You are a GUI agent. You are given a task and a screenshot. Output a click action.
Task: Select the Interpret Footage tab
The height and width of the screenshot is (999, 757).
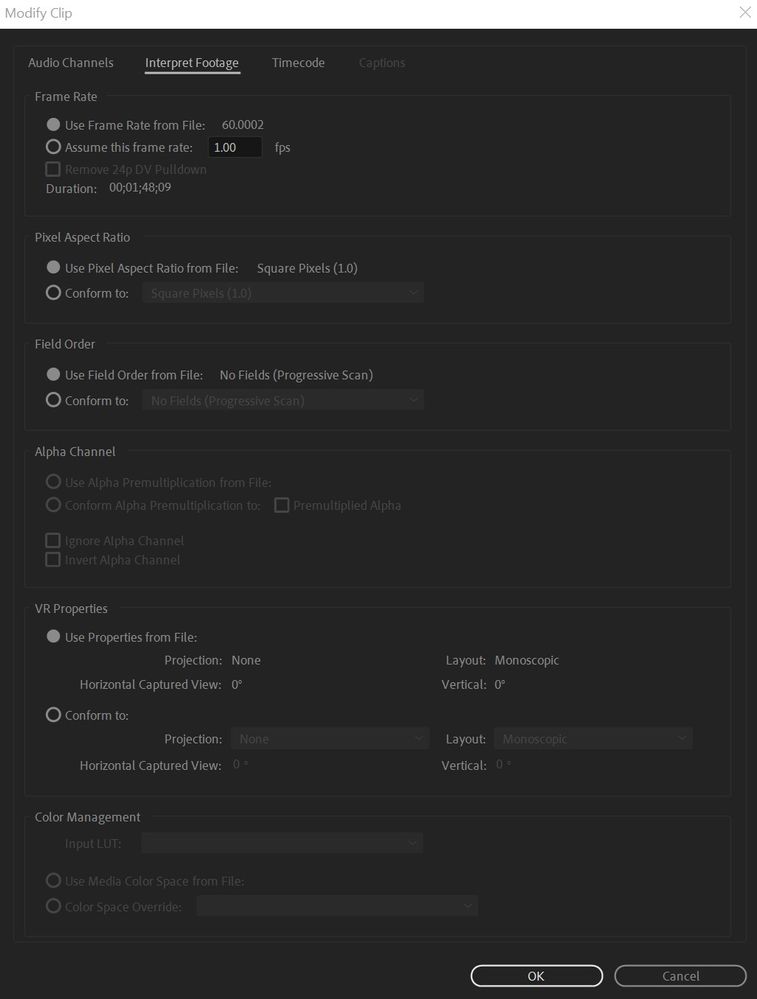(192, 63)
